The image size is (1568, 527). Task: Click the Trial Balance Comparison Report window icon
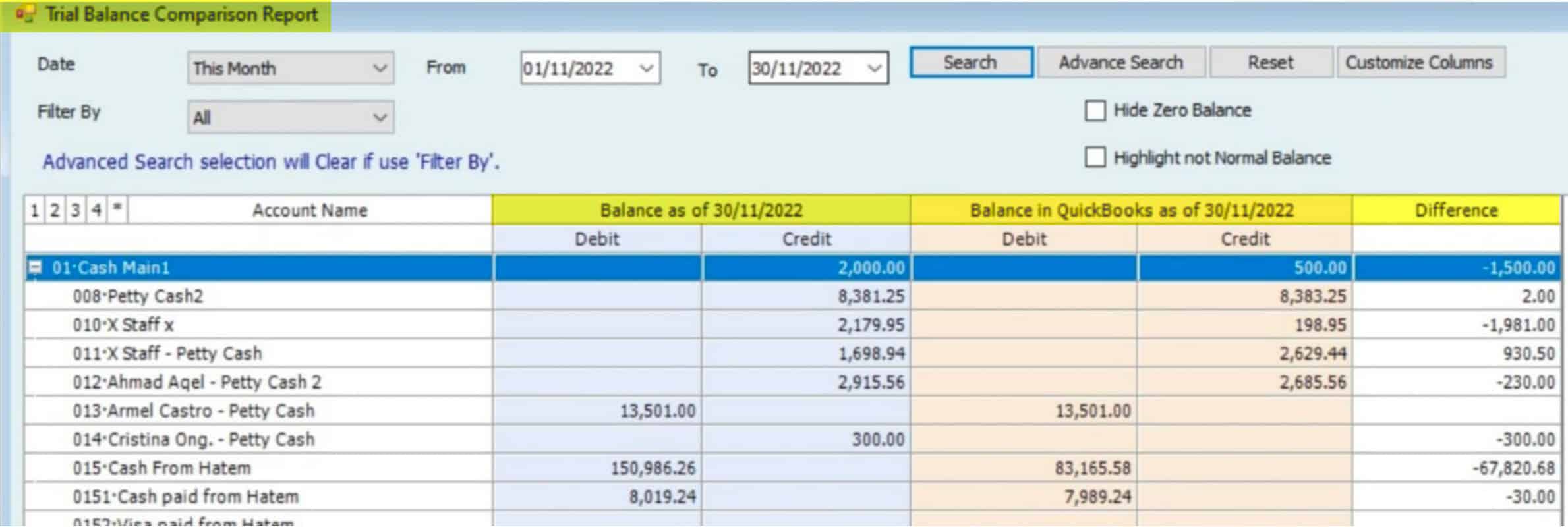25,14
